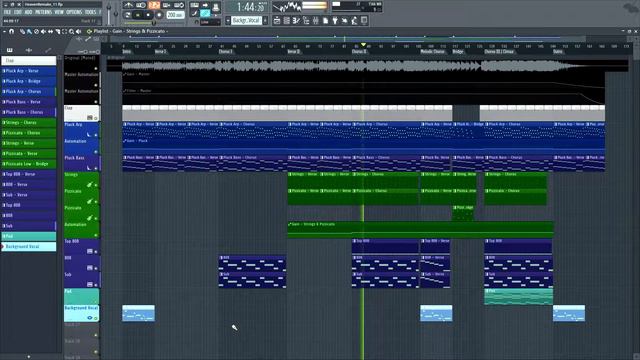Select Pizzicato Low - Bridge pattern in picker

coord(29,164)
